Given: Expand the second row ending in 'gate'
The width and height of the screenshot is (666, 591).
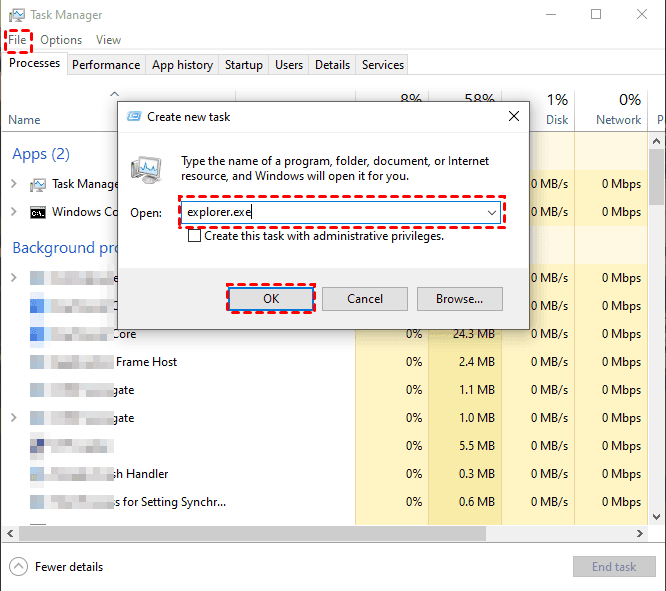Looking at the screenshot, I should pos(14,418).
